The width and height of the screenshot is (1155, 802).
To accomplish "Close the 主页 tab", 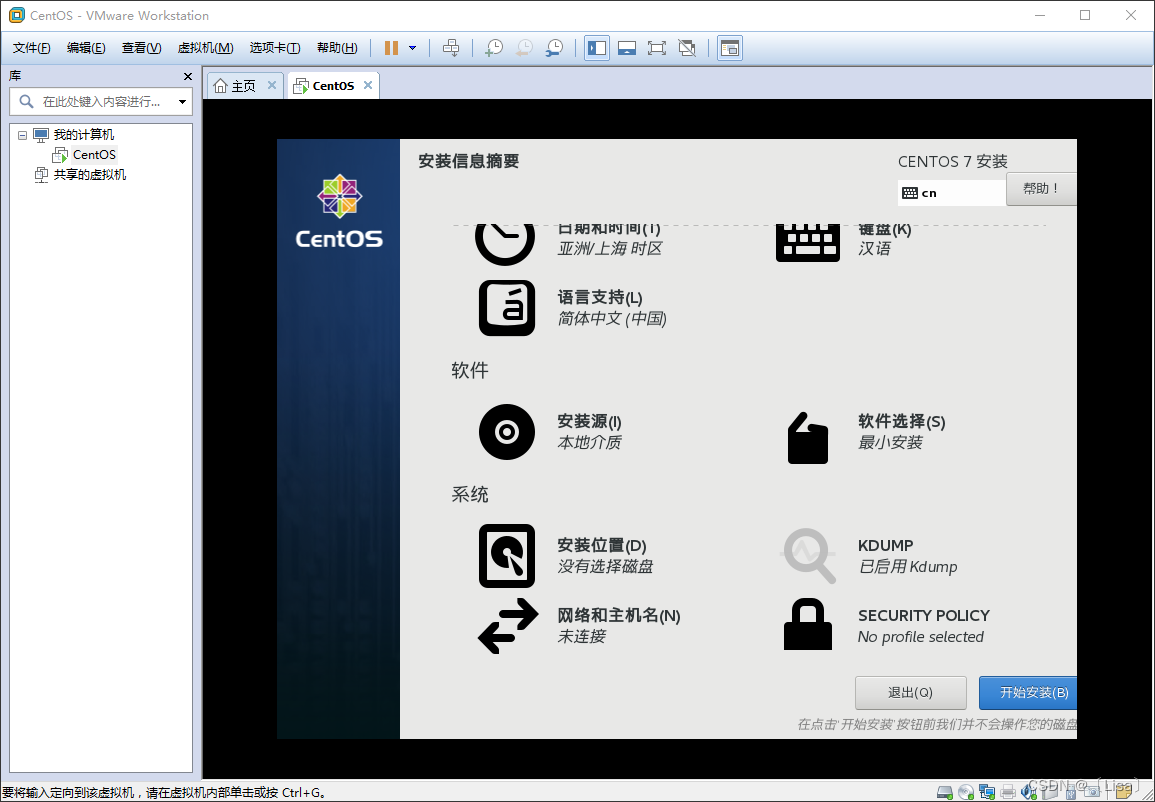I will [x=272, y=85].
